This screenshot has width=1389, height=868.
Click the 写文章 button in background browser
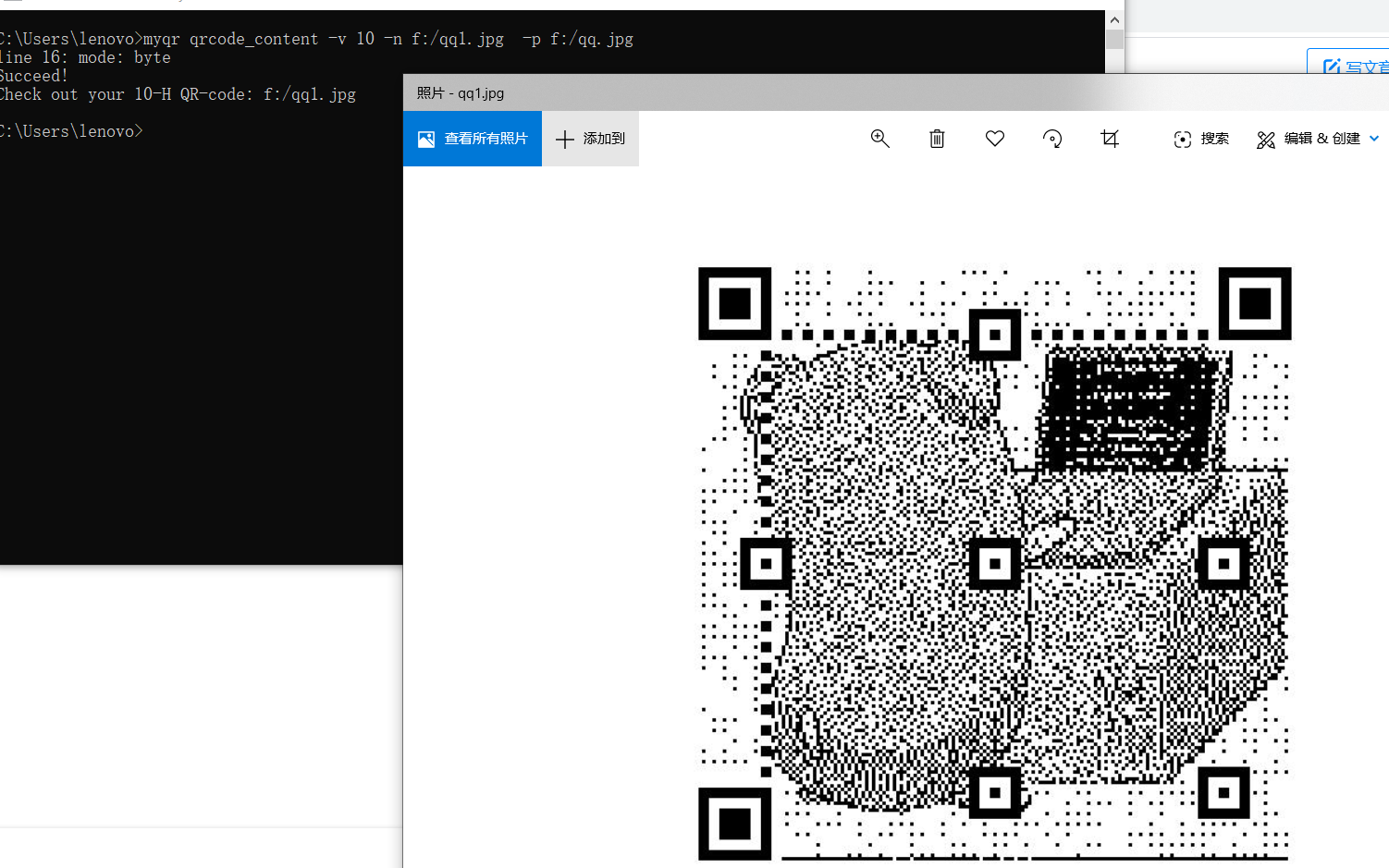click(1350, 65)
